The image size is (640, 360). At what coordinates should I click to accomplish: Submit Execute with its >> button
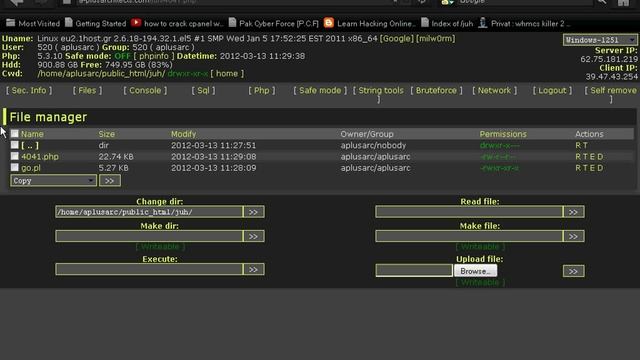[x=253, y=269]
